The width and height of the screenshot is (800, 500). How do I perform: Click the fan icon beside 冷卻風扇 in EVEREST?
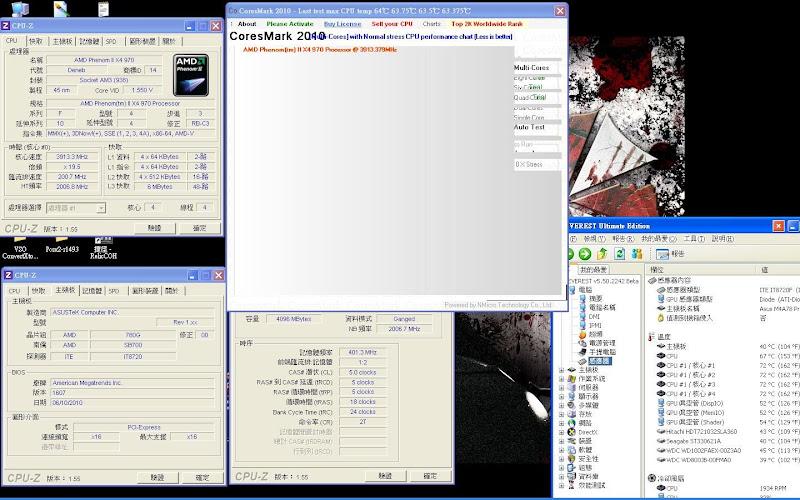click(652, 478)
